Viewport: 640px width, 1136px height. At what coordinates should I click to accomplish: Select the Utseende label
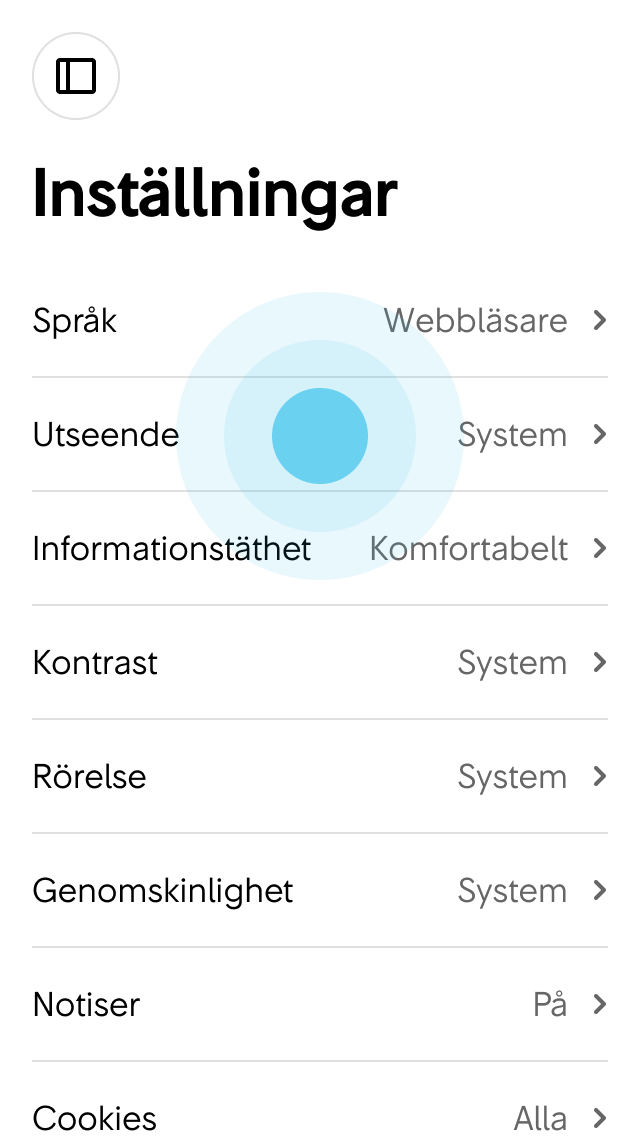[106, 435]
